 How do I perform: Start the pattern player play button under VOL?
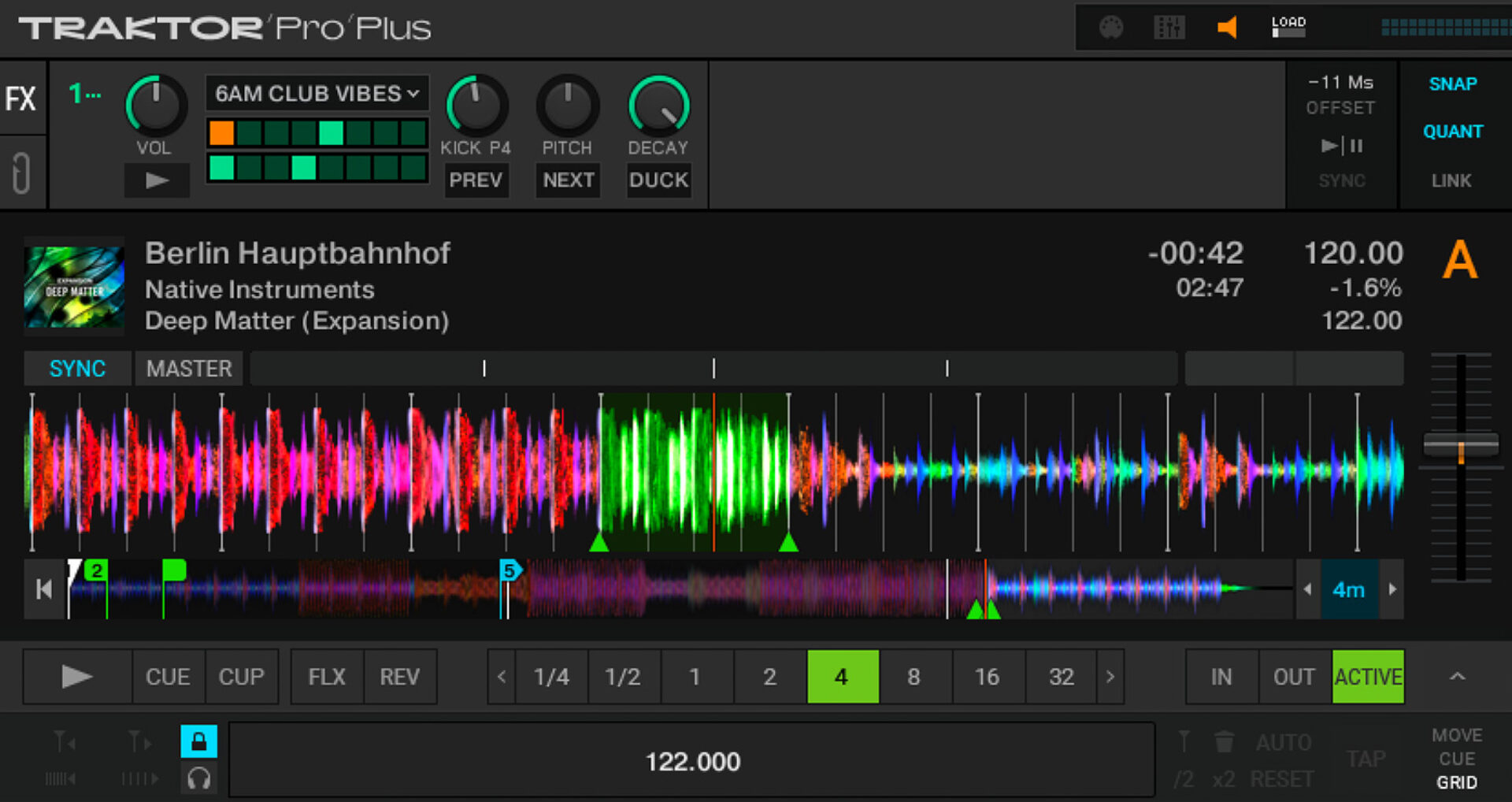pos(157,180)
